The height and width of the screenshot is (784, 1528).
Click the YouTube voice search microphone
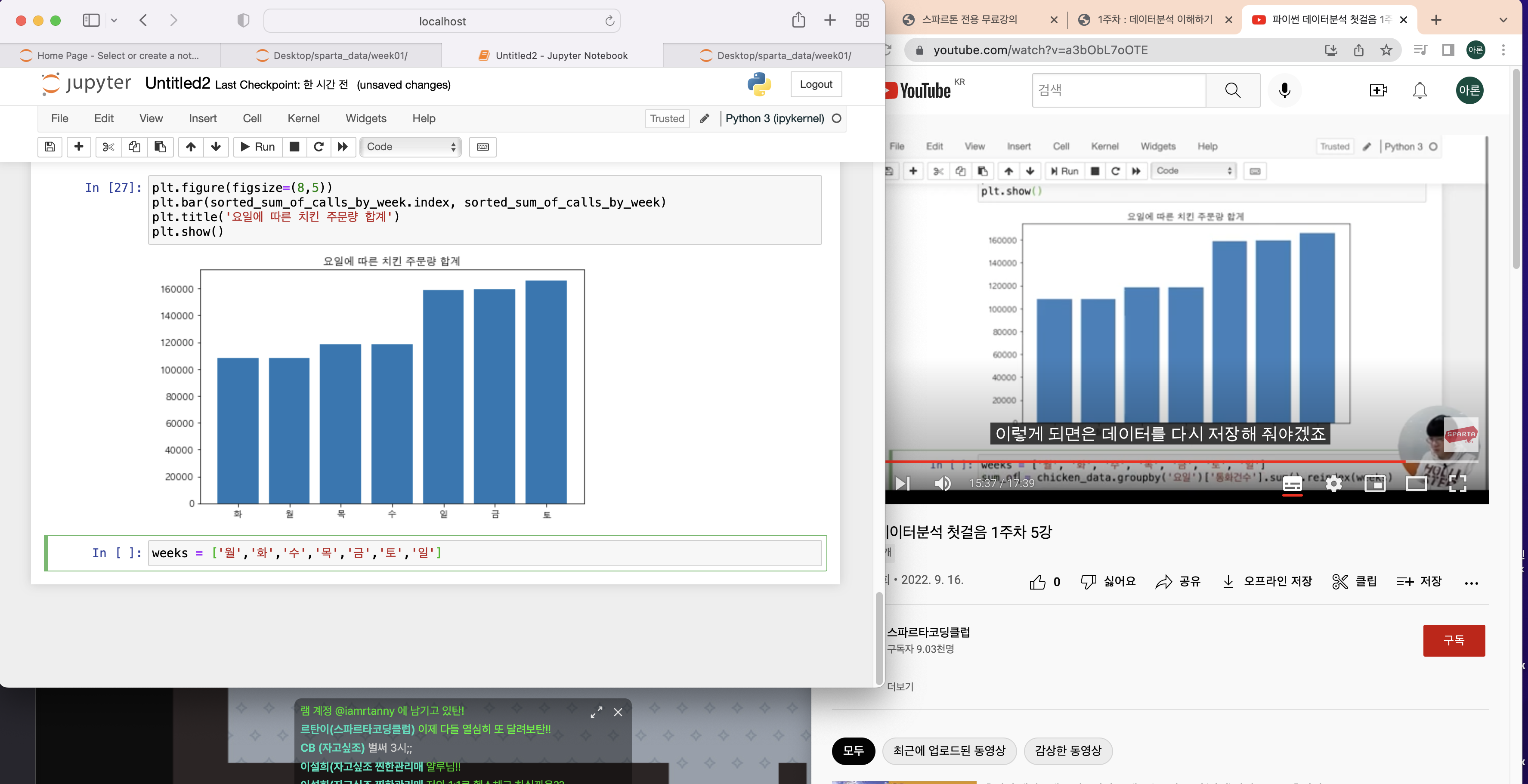coord(1284,90)
